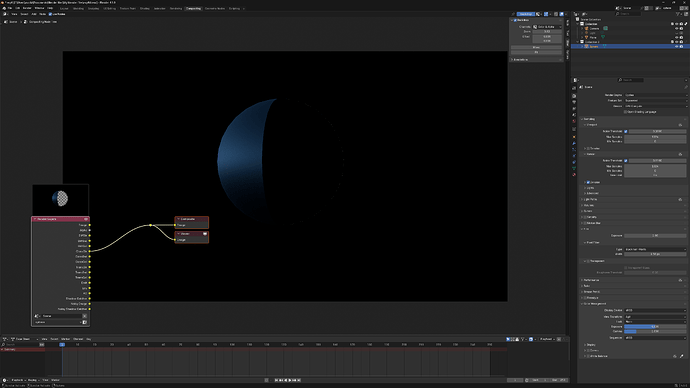Click the Properties search field
The image size is (690, 388).
pyautogui.click(x=631, y=80)
